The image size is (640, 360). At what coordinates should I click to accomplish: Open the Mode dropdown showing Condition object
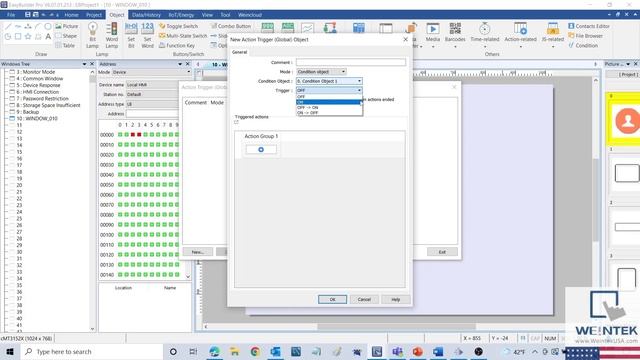[x=321, y=72]
